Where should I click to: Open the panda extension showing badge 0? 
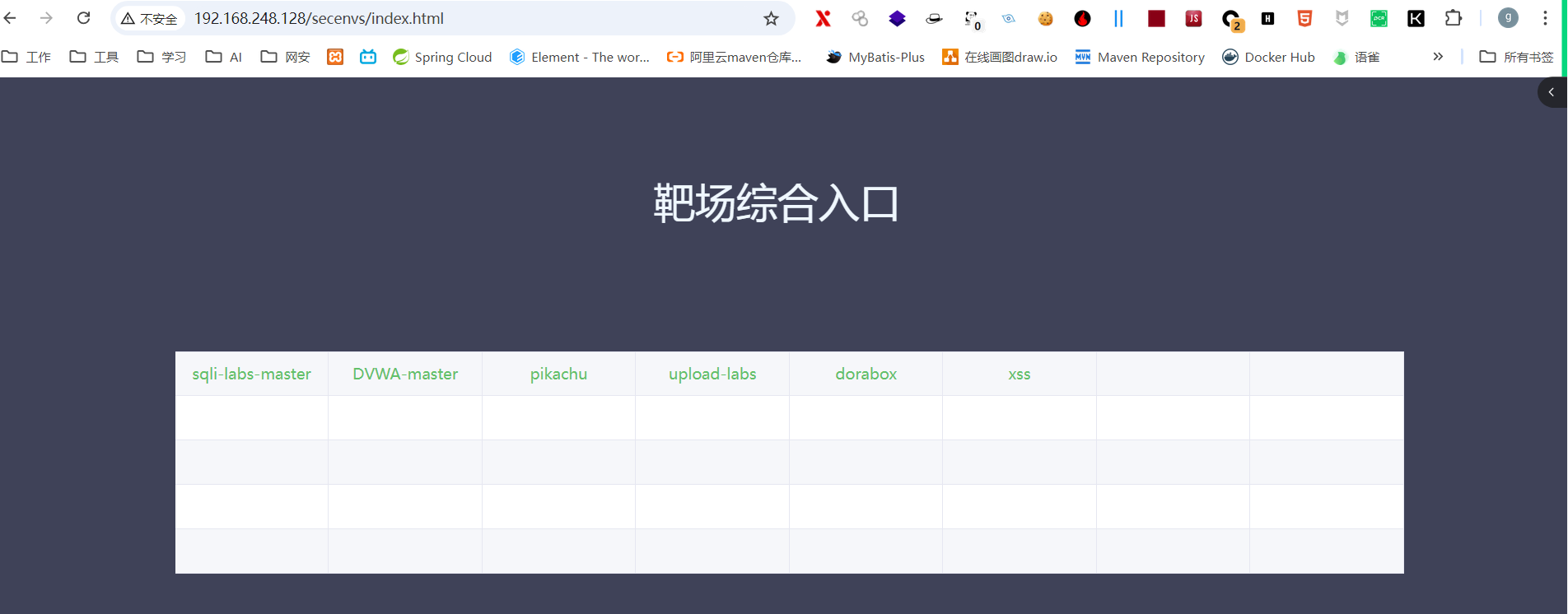tap(972, 20)
